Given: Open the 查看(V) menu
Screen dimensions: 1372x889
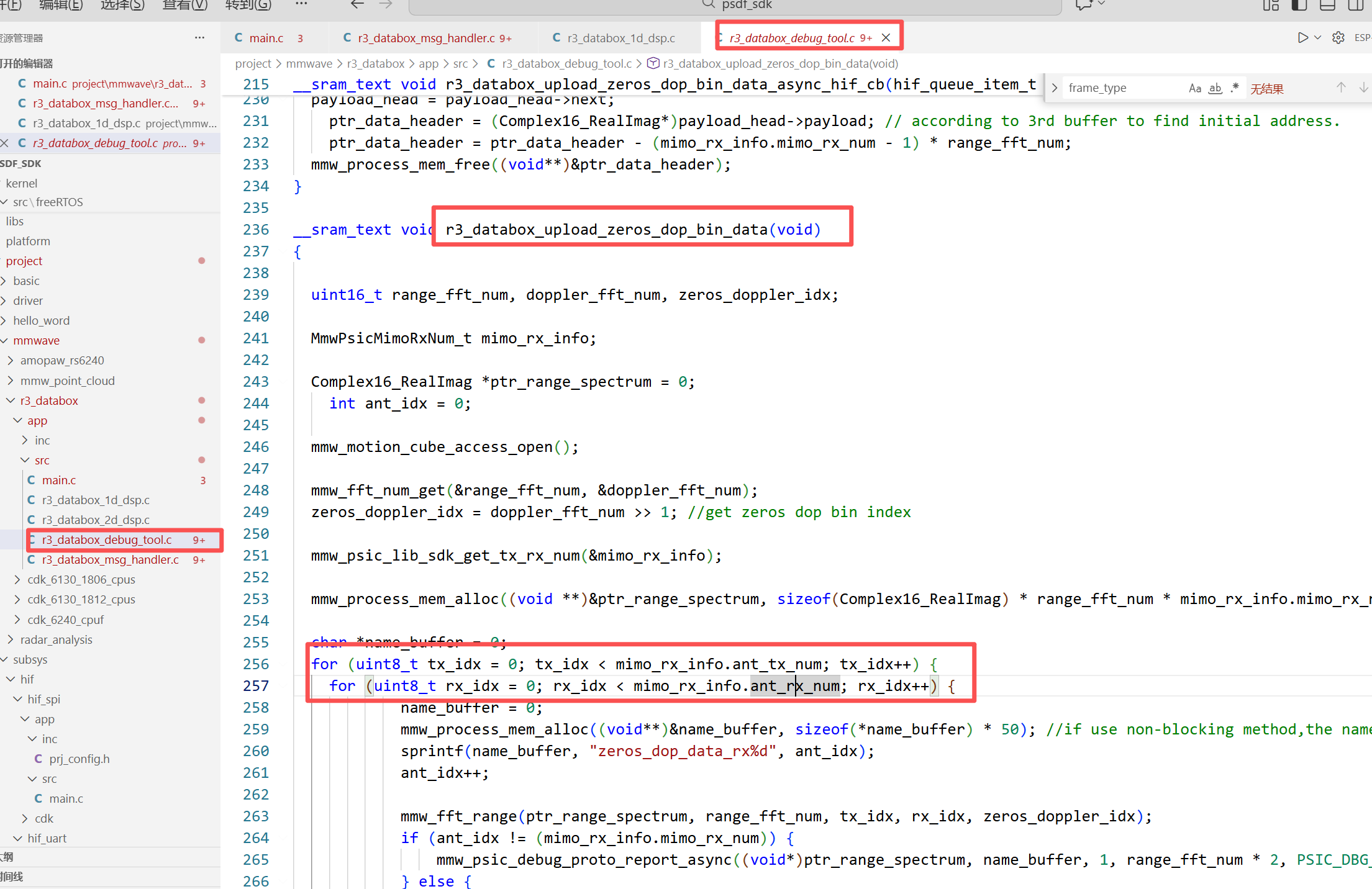Looking at the screenshot, I should click(x=184, y=5).
